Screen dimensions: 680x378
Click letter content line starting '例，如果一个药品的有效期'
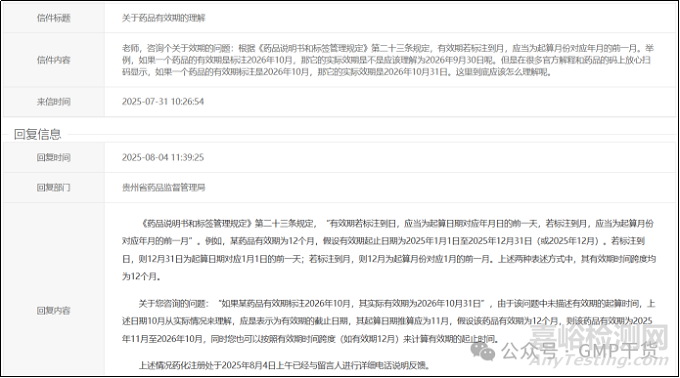coord(386,60)
